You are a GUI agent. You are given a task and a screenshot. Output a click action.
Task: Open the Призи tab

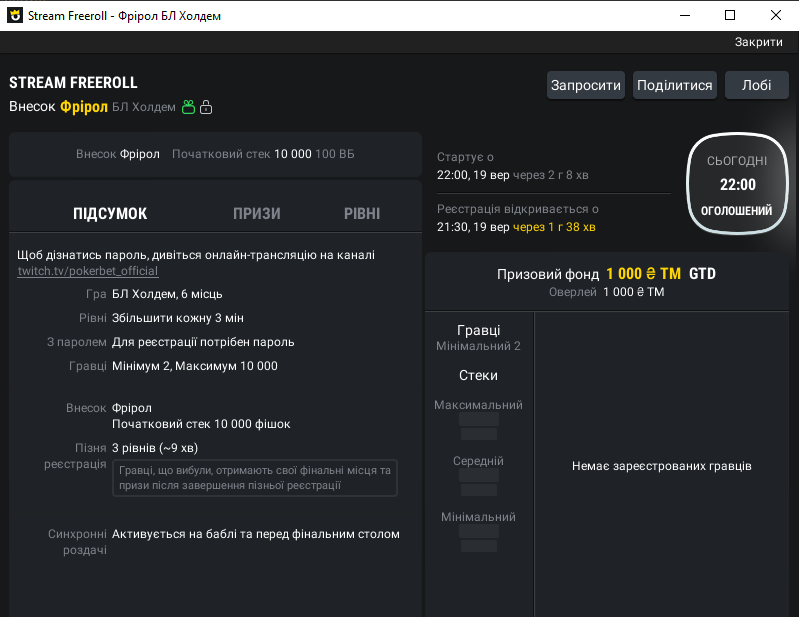tap(256, 213)
